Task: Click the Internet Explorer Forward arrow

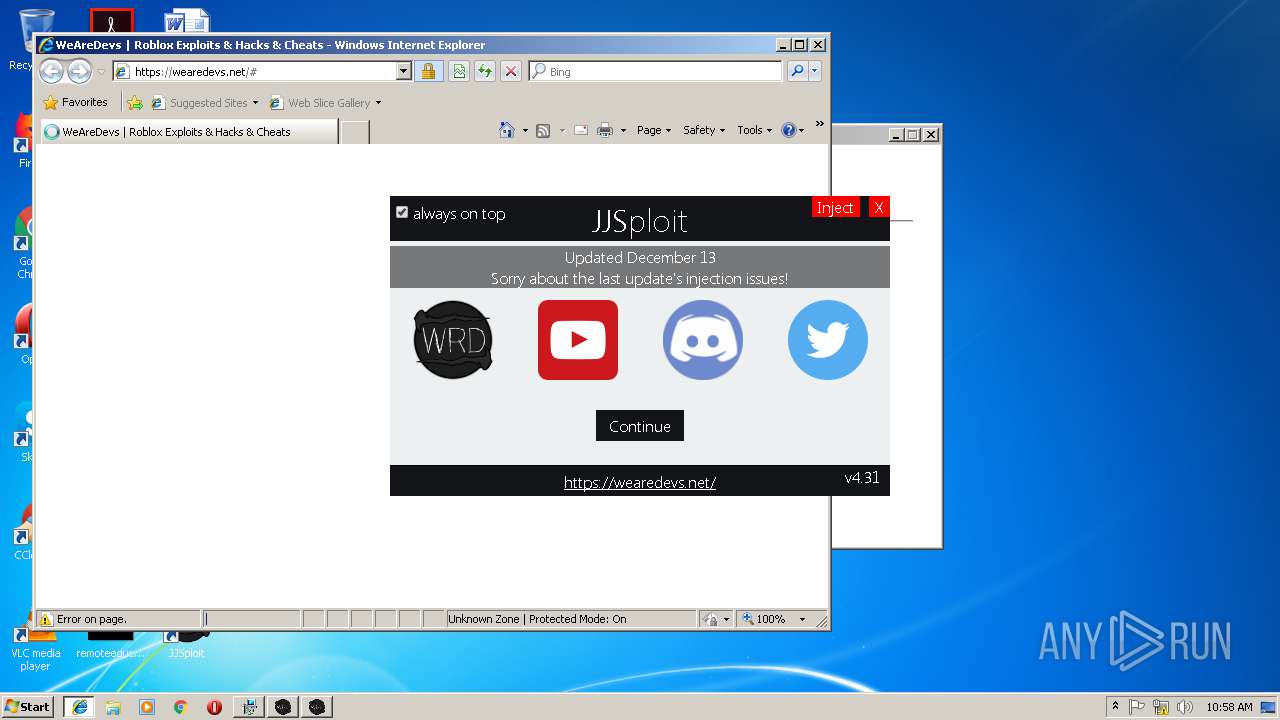Action: (80, 71)
